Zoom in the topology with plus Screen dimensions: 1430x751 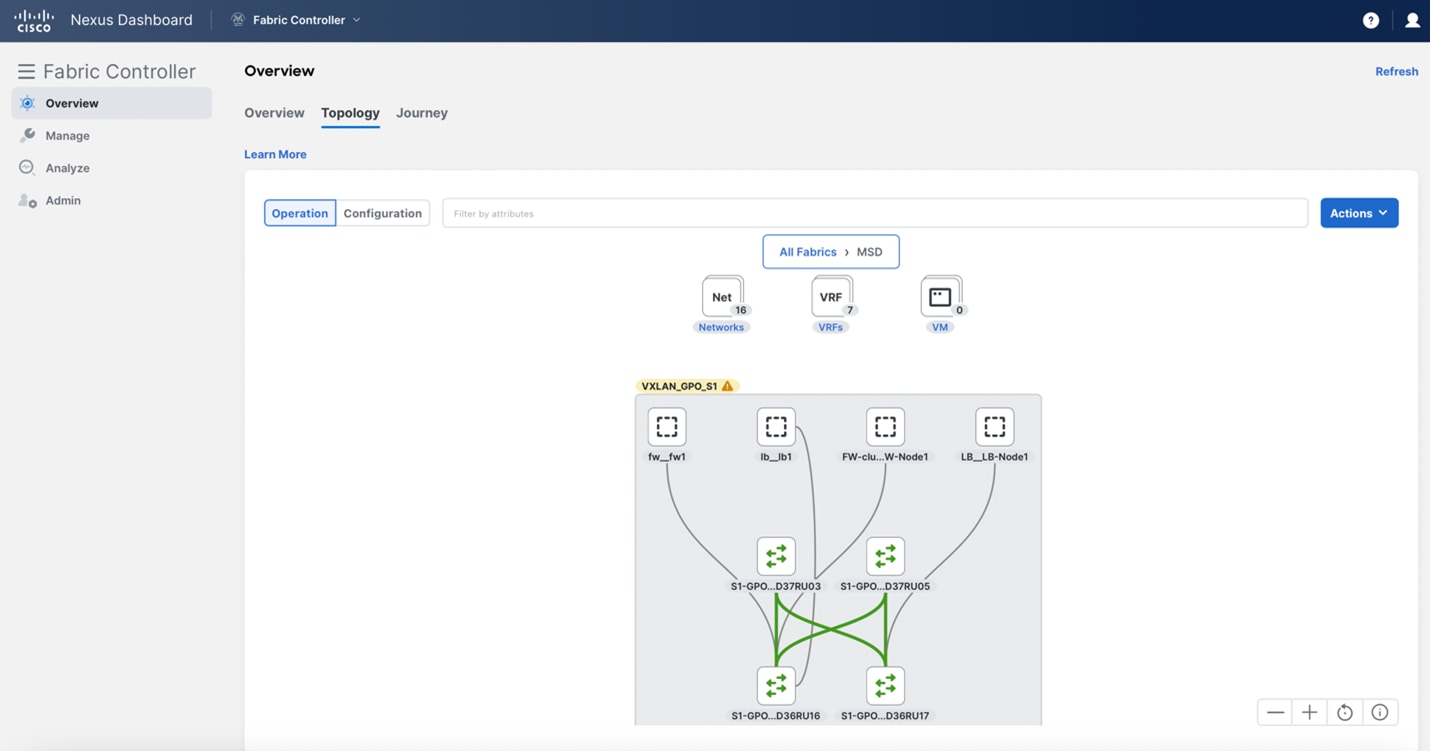coord(1309,712)
